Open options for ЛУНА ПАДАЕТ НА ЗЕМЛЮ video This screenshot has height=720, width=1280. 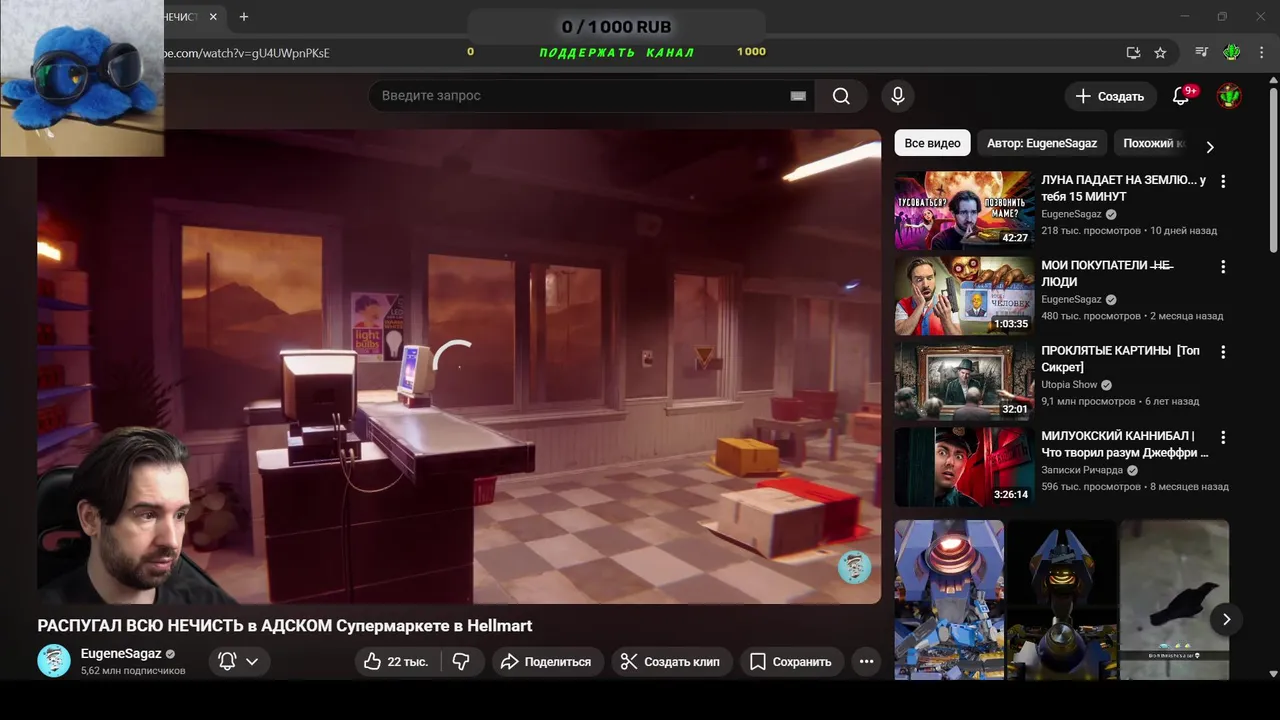click(1223, 182)
